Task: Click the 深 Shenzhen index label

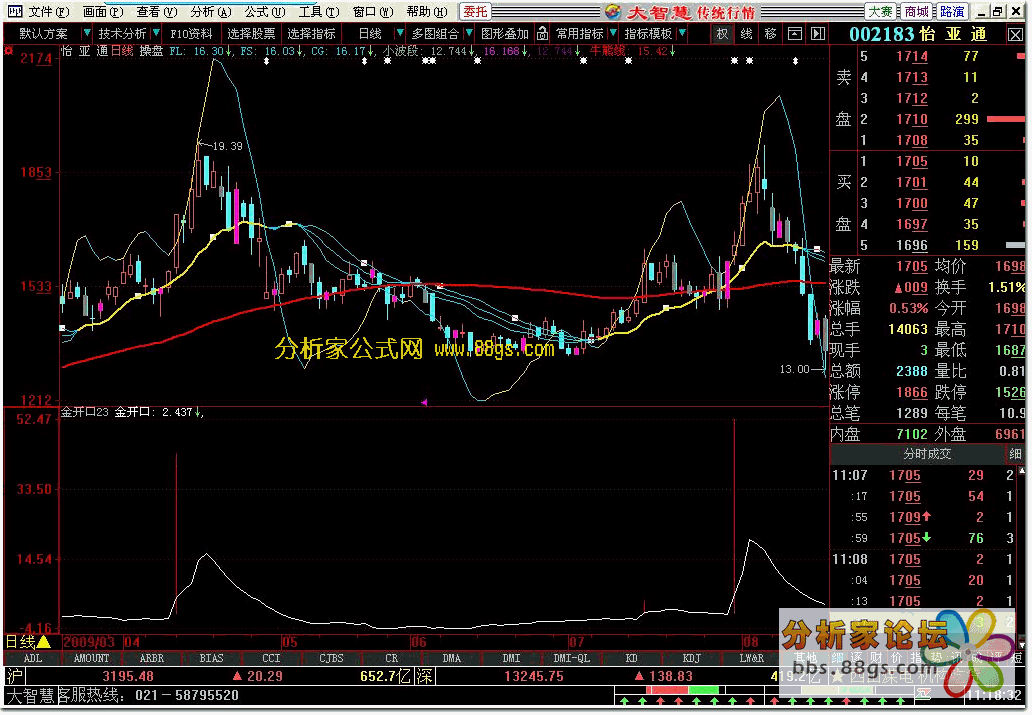Action: (425, 676)
